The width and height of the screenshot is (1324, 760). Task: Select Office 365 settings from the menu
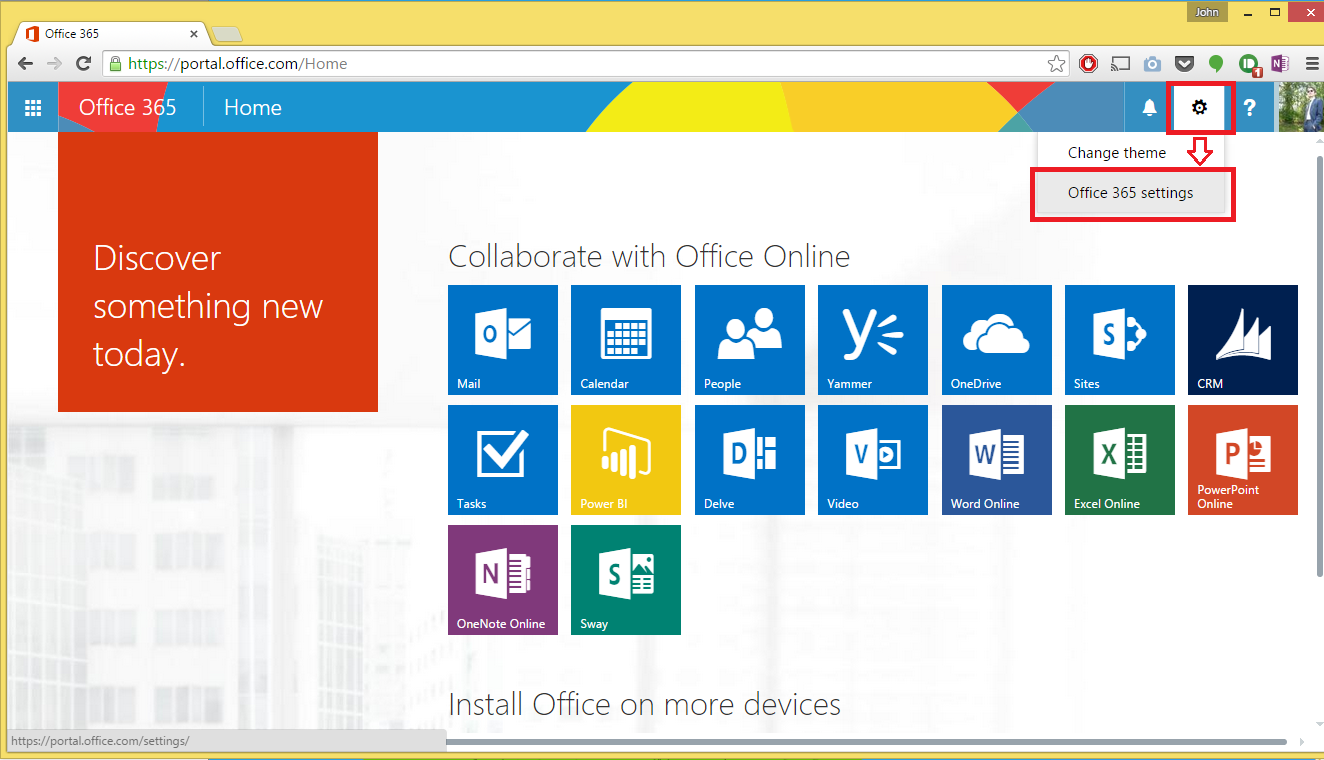tap(1132, 193)
